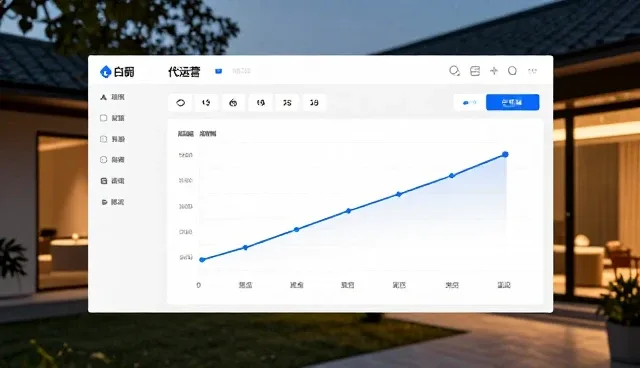Select the sidebar item with the dark calendar icon
The image size is (640, 368).
click(112, 181)
